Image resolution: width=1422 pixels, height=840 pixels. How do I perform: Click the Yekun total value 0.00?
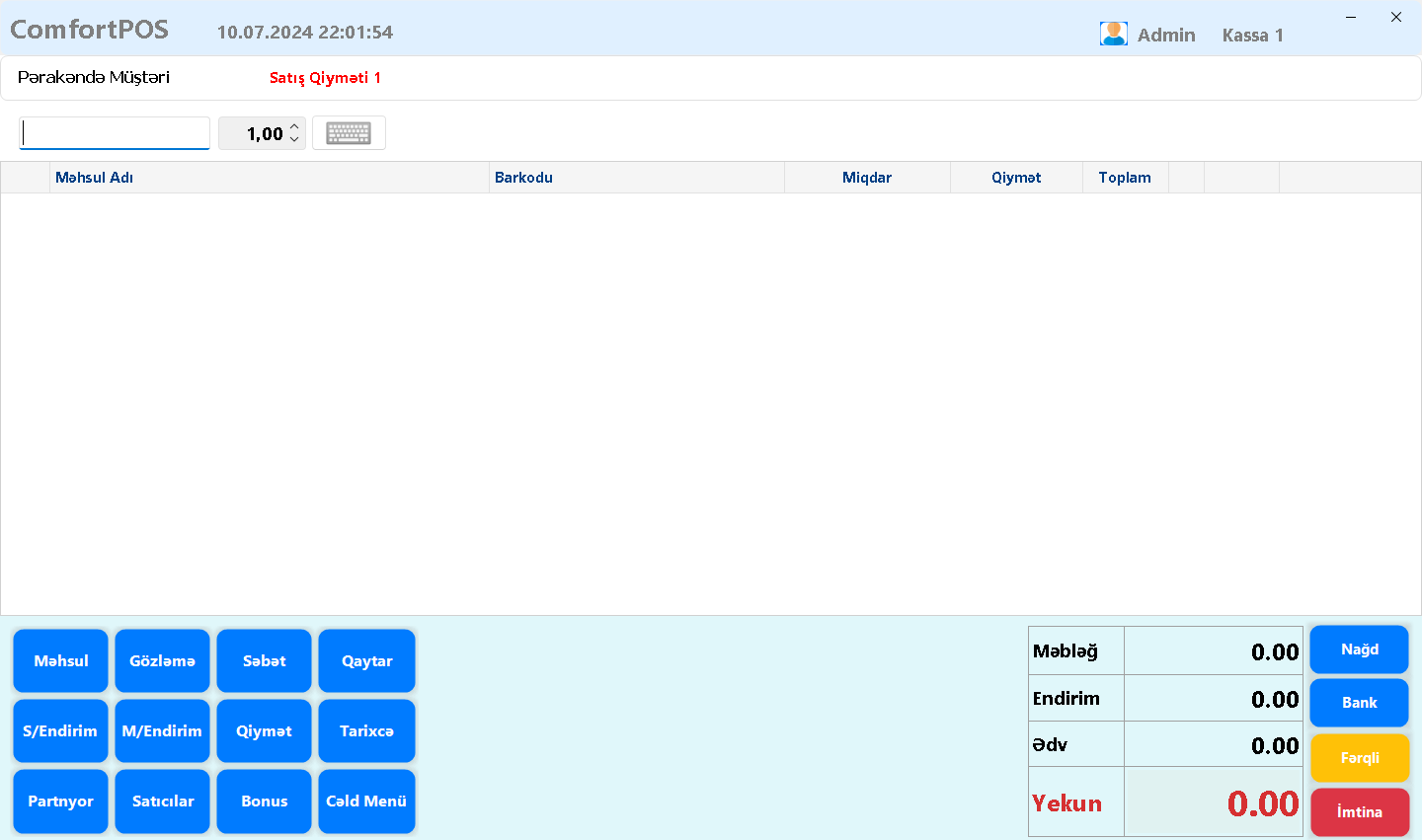click(1263, 803)
